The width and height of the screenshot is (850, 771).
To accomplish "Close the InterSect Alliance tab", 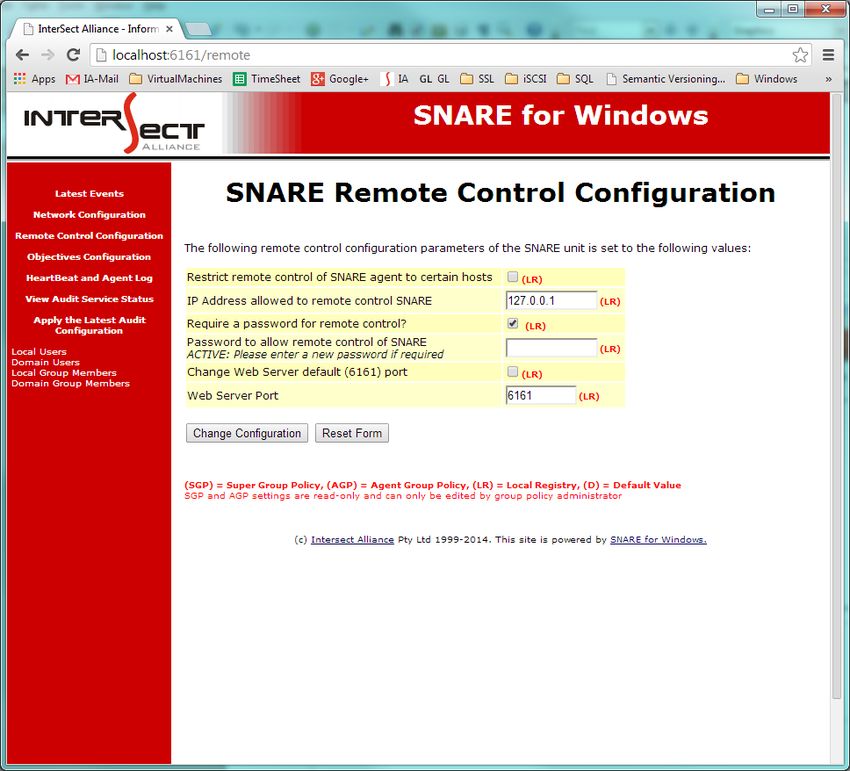I will point(169,29).
